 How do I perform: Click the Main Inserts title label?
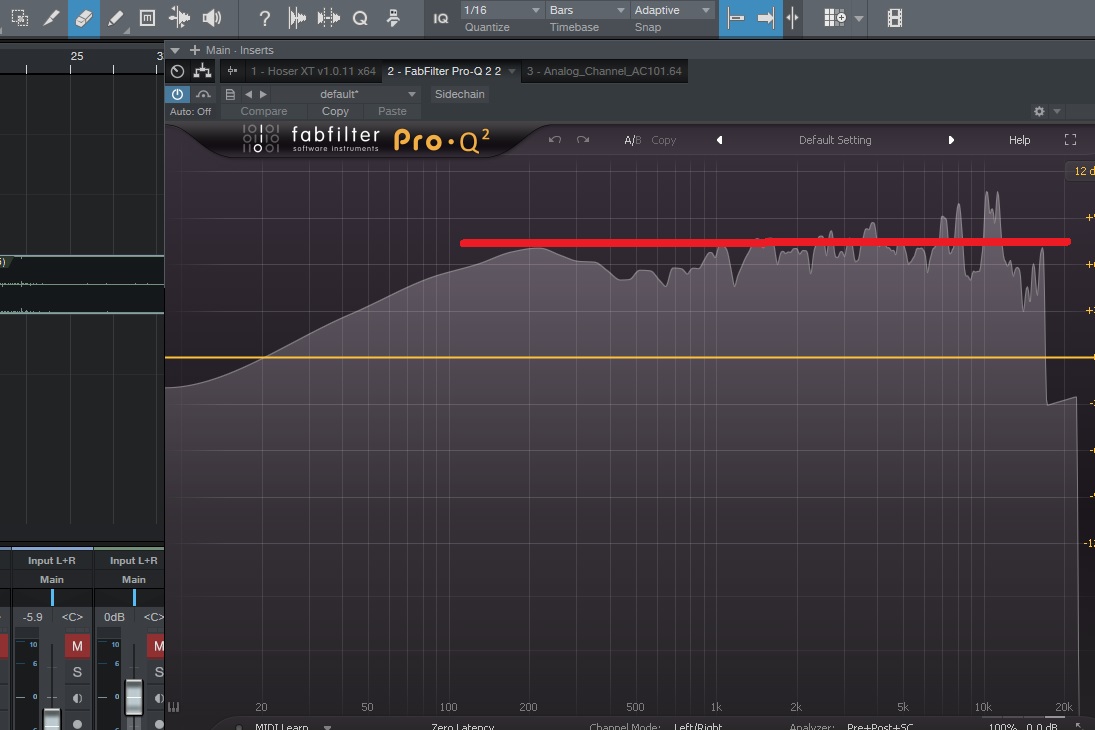240,50
